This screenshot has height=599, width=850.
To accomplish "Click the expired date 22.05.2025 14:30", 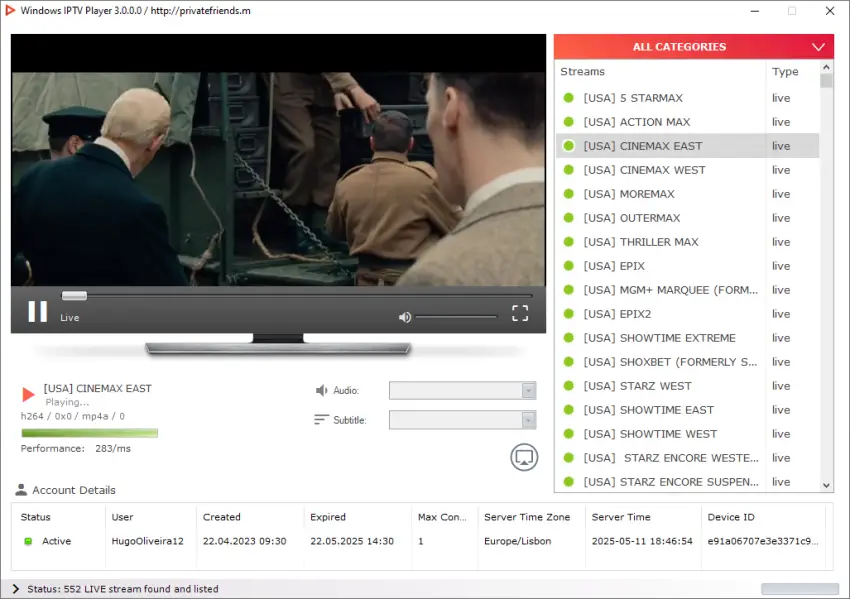I will coord(352,541).
